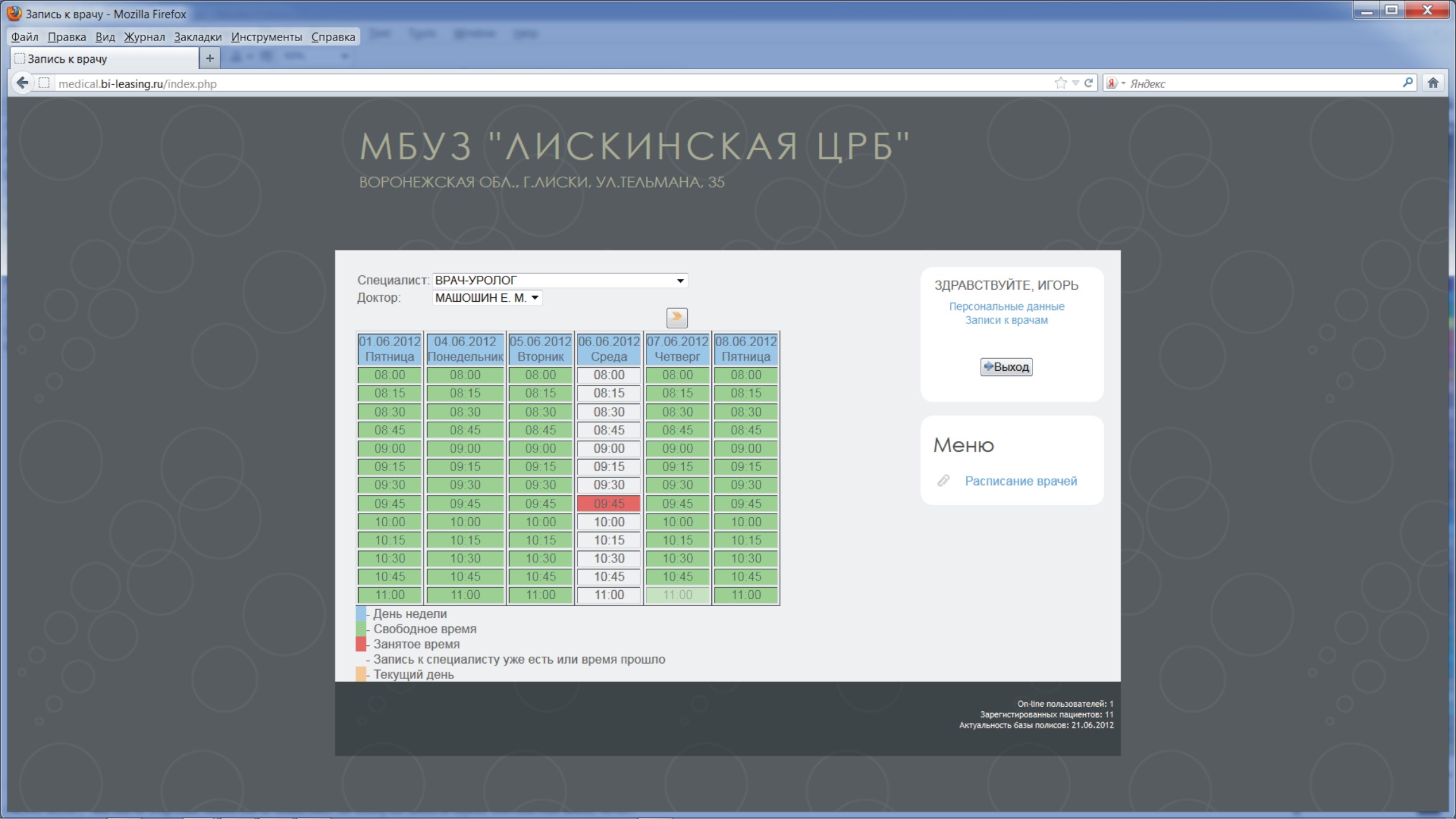Viewport: 1456px width, 819px height.
Task: Click the 04.06.2012 Понедельник column header
Action: coord(465,349)
